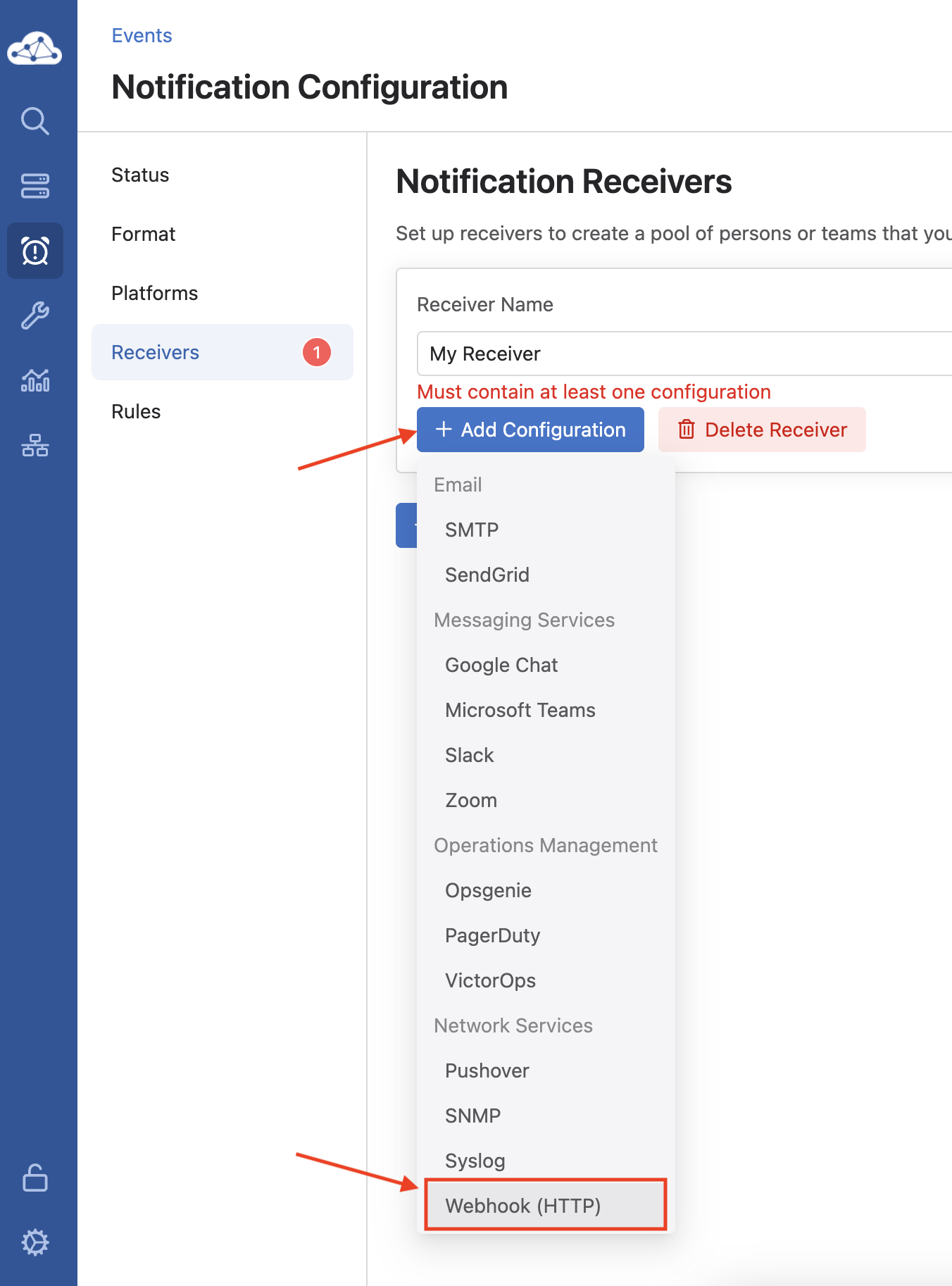Open the wrench tools icon
The image size is (952, 1286).
tap(35, 316)
